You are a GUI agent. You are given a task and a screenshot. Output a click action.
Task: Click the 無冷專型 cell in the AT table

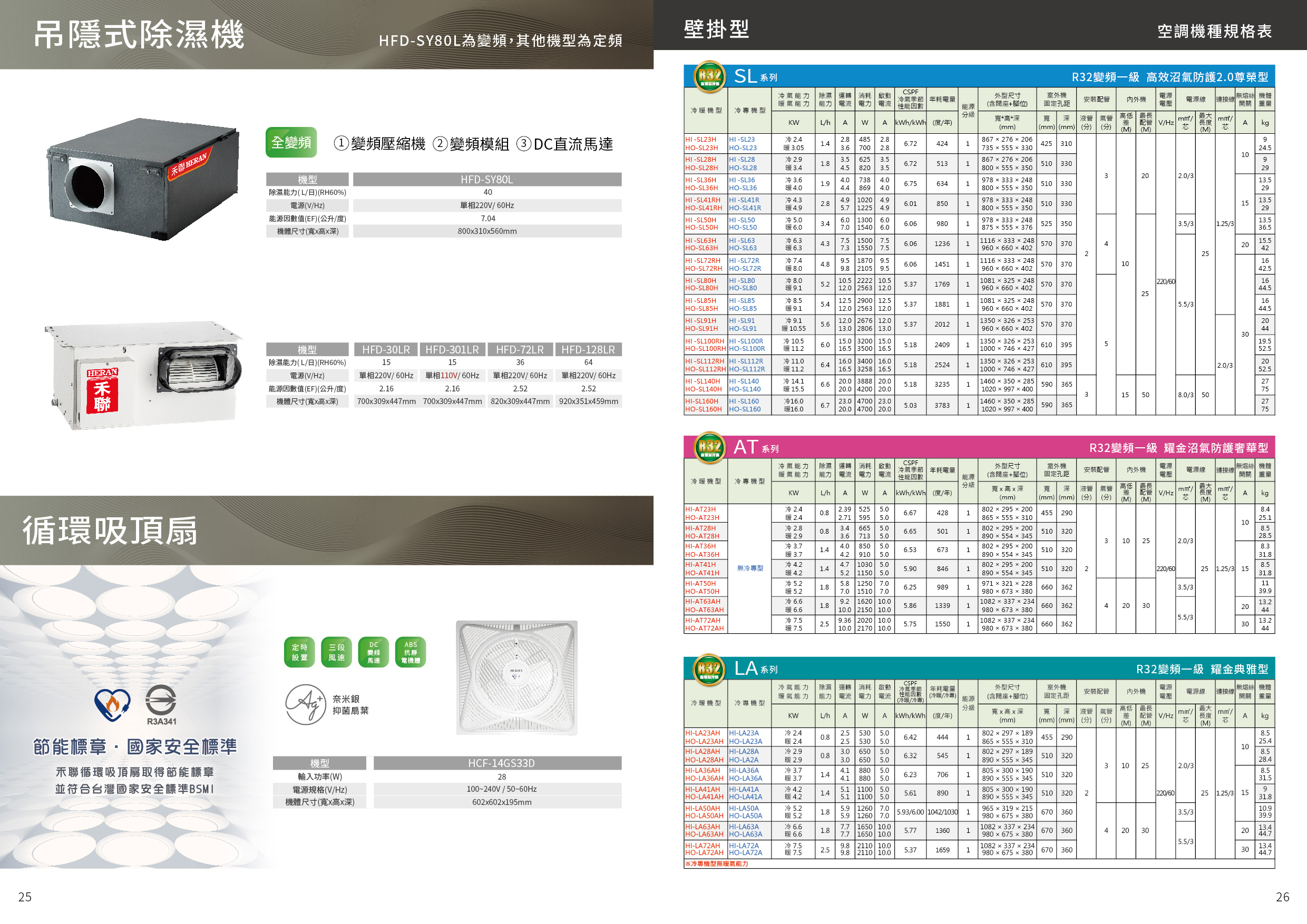pyautogui.click(x=750, y=568)
